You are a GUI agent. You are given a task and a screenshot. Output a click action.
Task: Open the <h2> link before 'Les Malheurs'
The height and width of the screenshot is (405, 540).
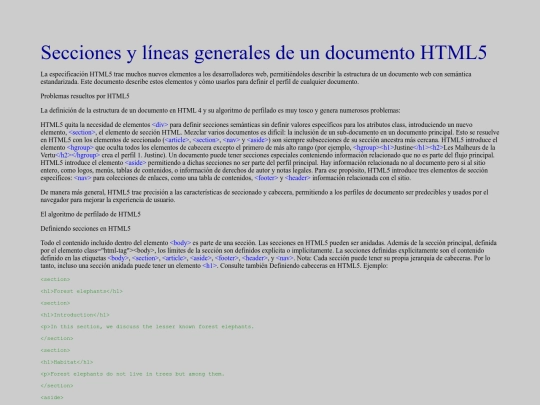point(436,147)
